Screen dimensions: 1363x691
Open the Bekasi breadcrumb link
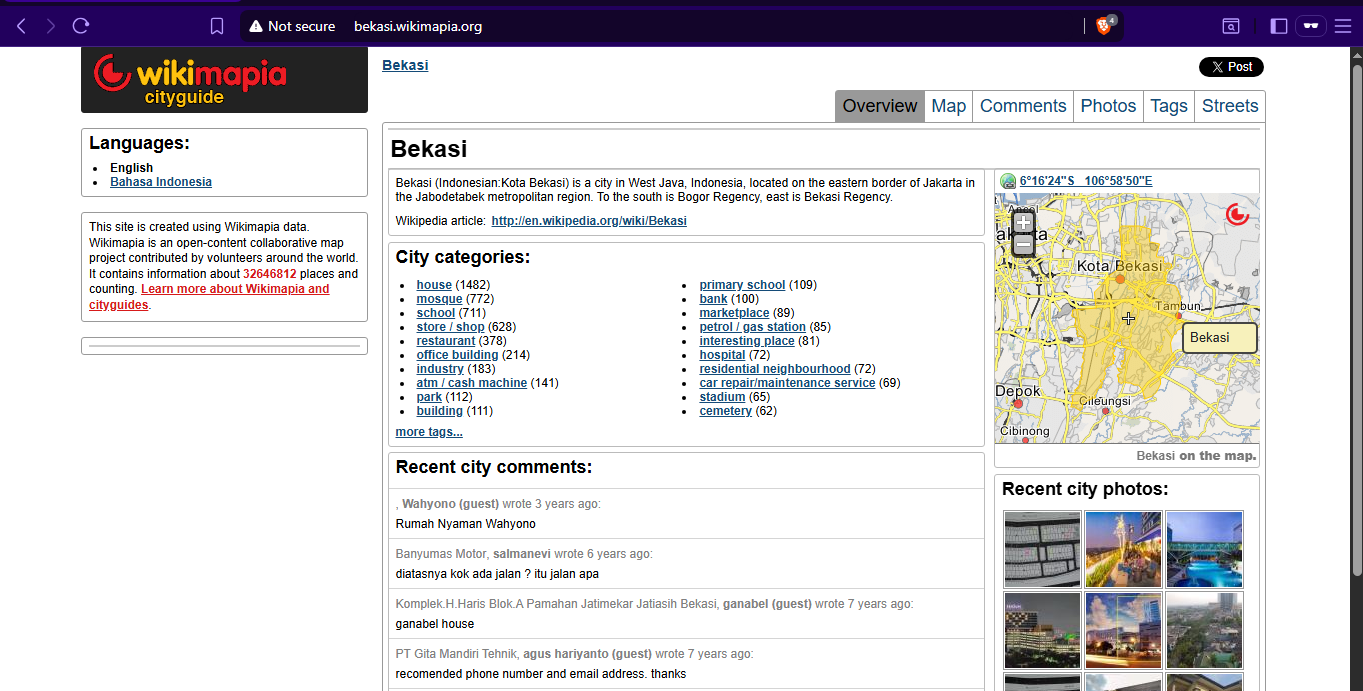click(x=405, y=65)
